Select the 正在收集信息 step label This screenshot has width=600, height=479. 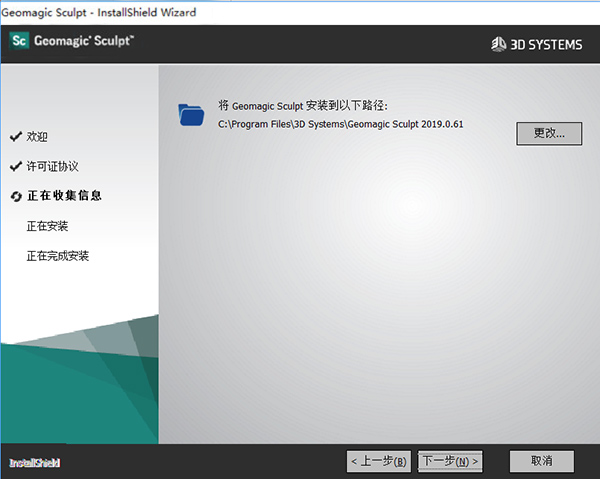(64, 196)
